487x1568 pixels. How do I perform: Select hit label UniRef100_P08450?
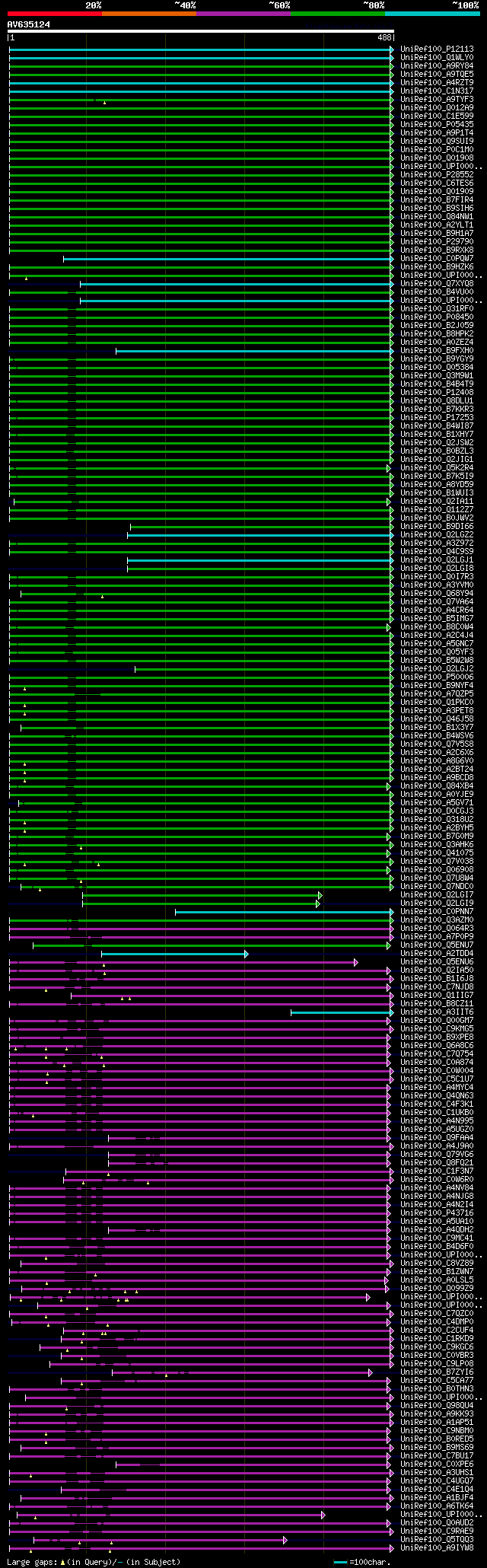[437, 317]
